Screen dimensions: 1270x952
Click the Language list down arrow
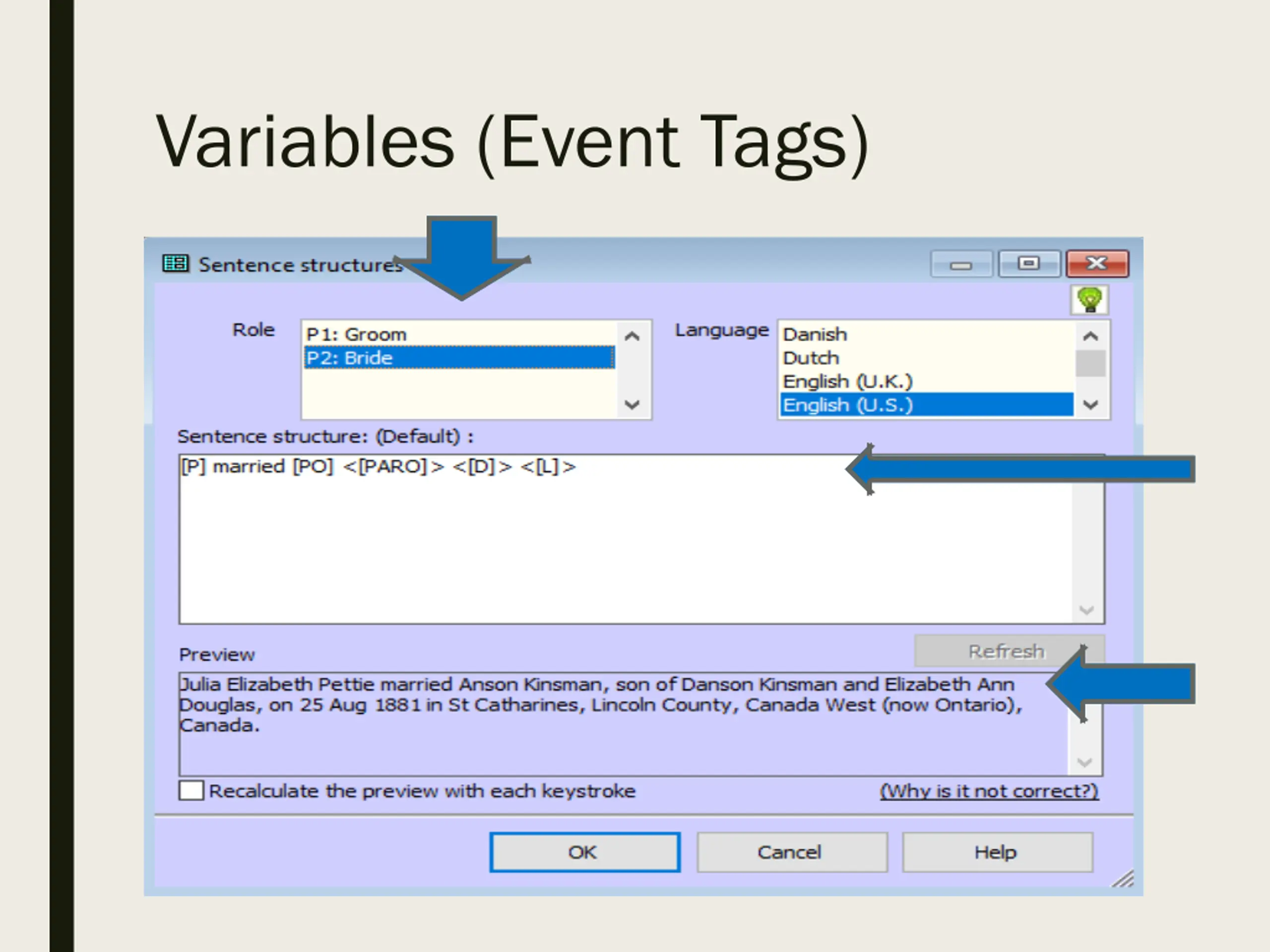[1091, 405]
